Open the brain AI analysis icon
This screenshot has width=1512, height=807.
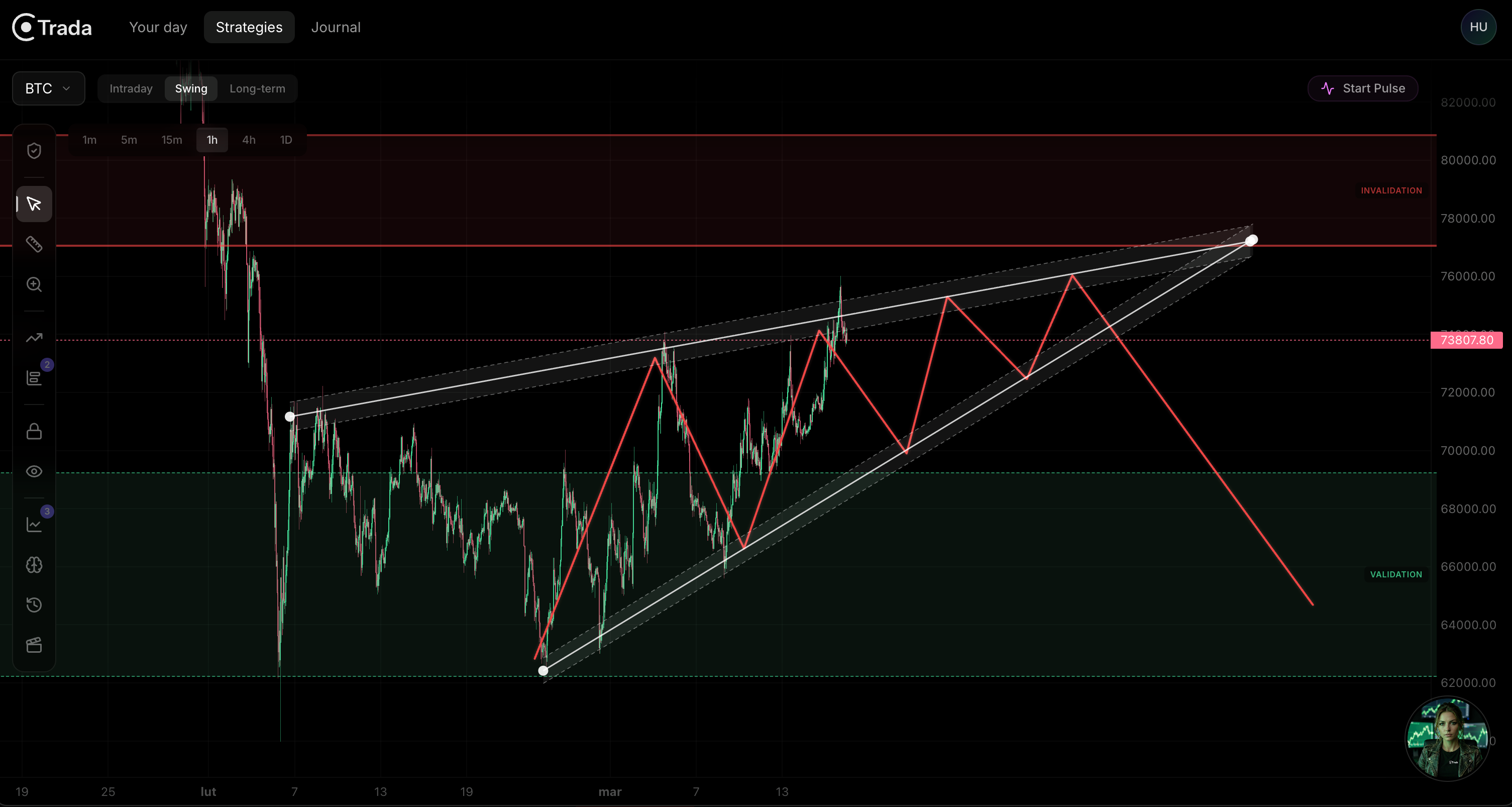34,565
